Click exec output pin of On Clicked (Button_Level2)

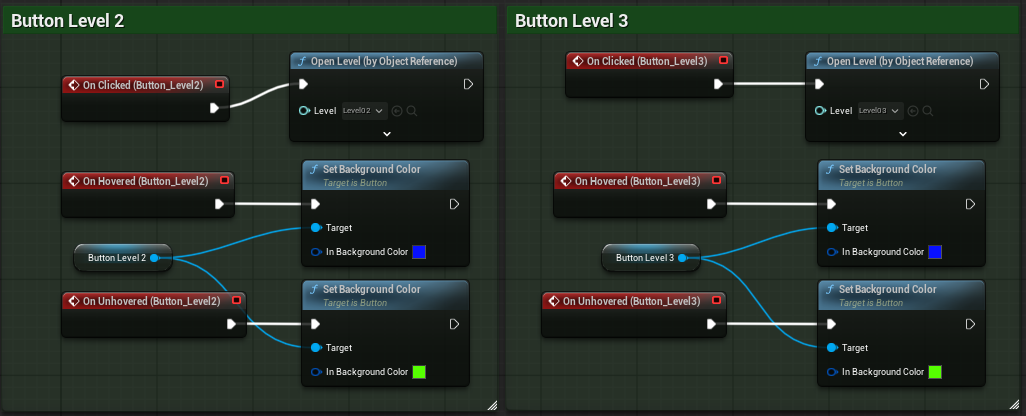click(x=215, y=108)
